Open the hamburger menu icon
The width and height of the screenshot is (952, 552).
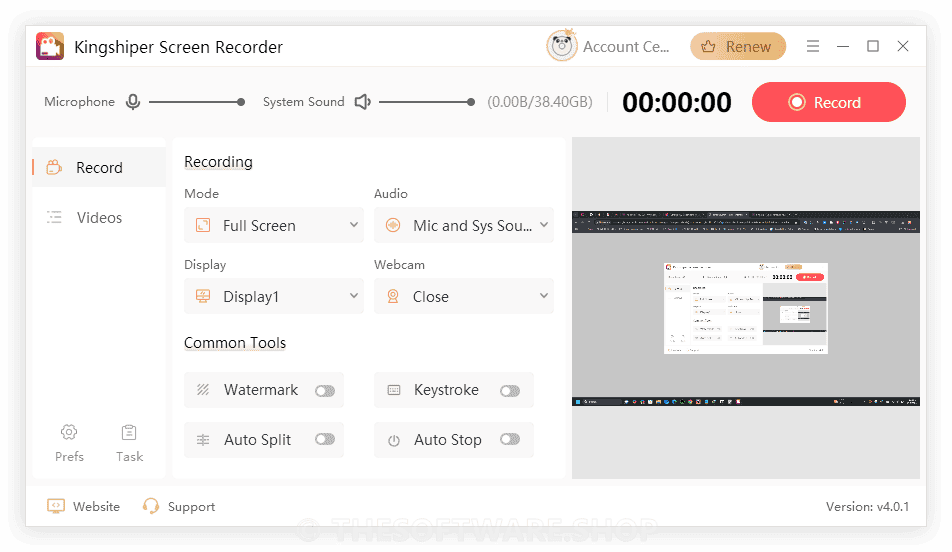(813, 46)
